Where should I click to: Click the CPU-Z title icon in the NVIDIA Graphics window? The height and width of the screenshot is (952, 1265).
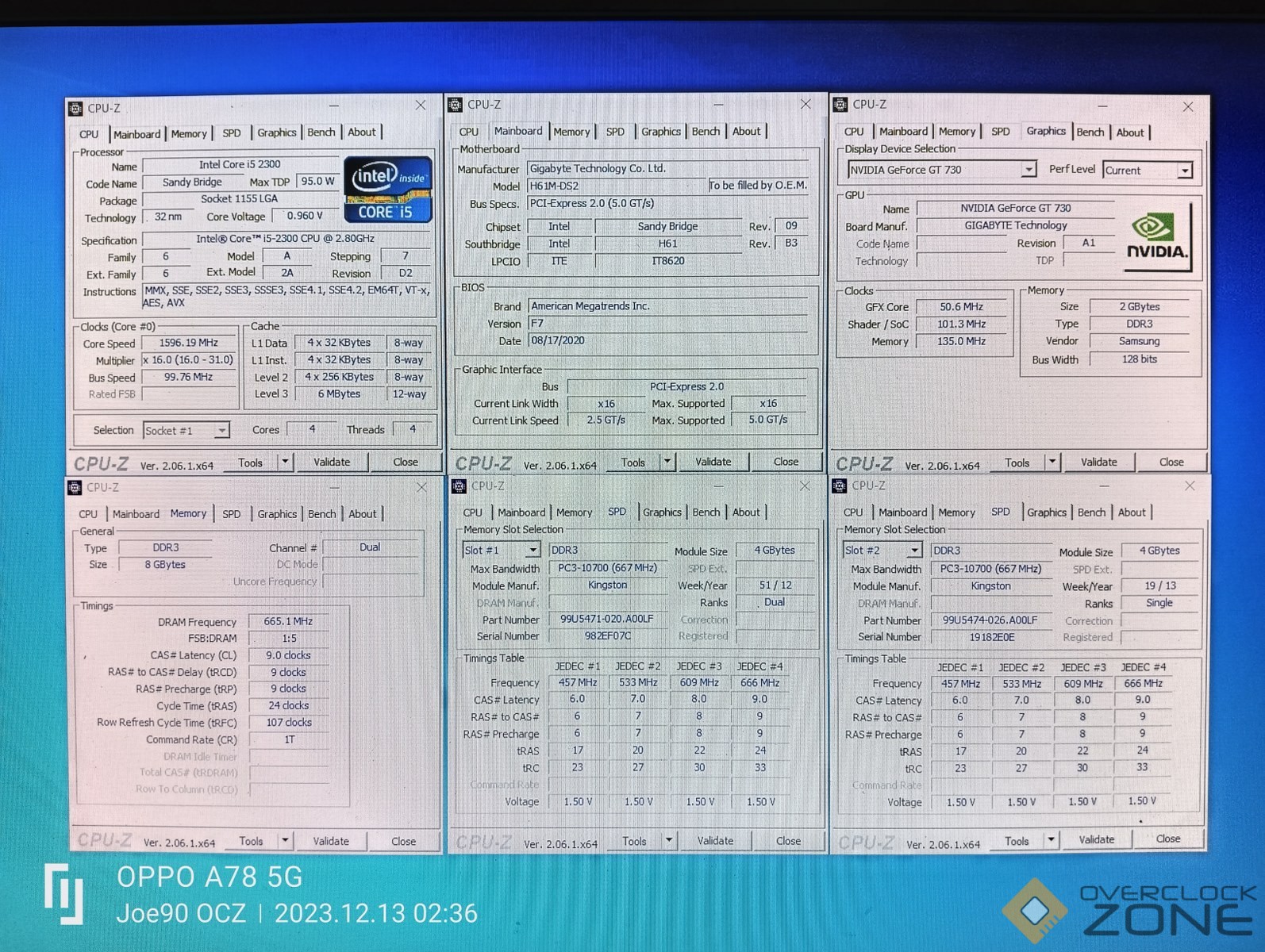point(840,105)
